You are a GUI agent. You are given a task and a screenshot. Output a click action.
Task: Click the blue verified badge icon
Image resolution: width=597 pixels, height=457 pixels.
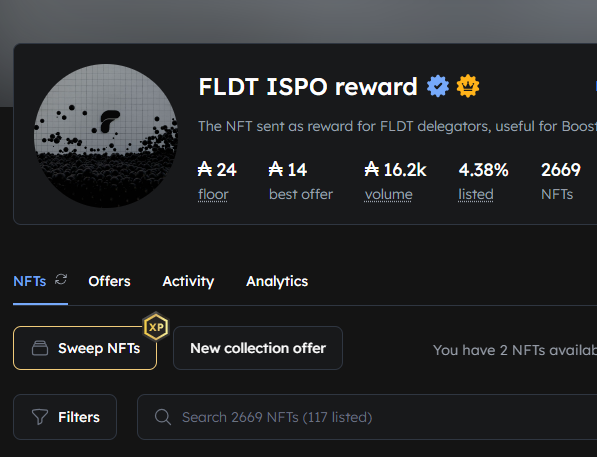[x=438, y=86]
